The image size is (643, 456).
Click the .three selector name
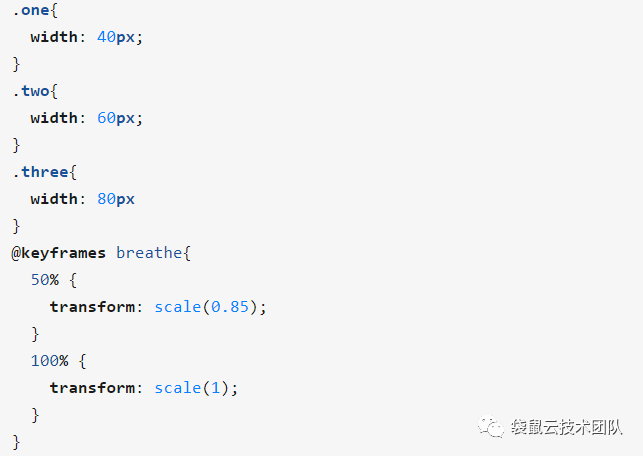click(40, 172)
